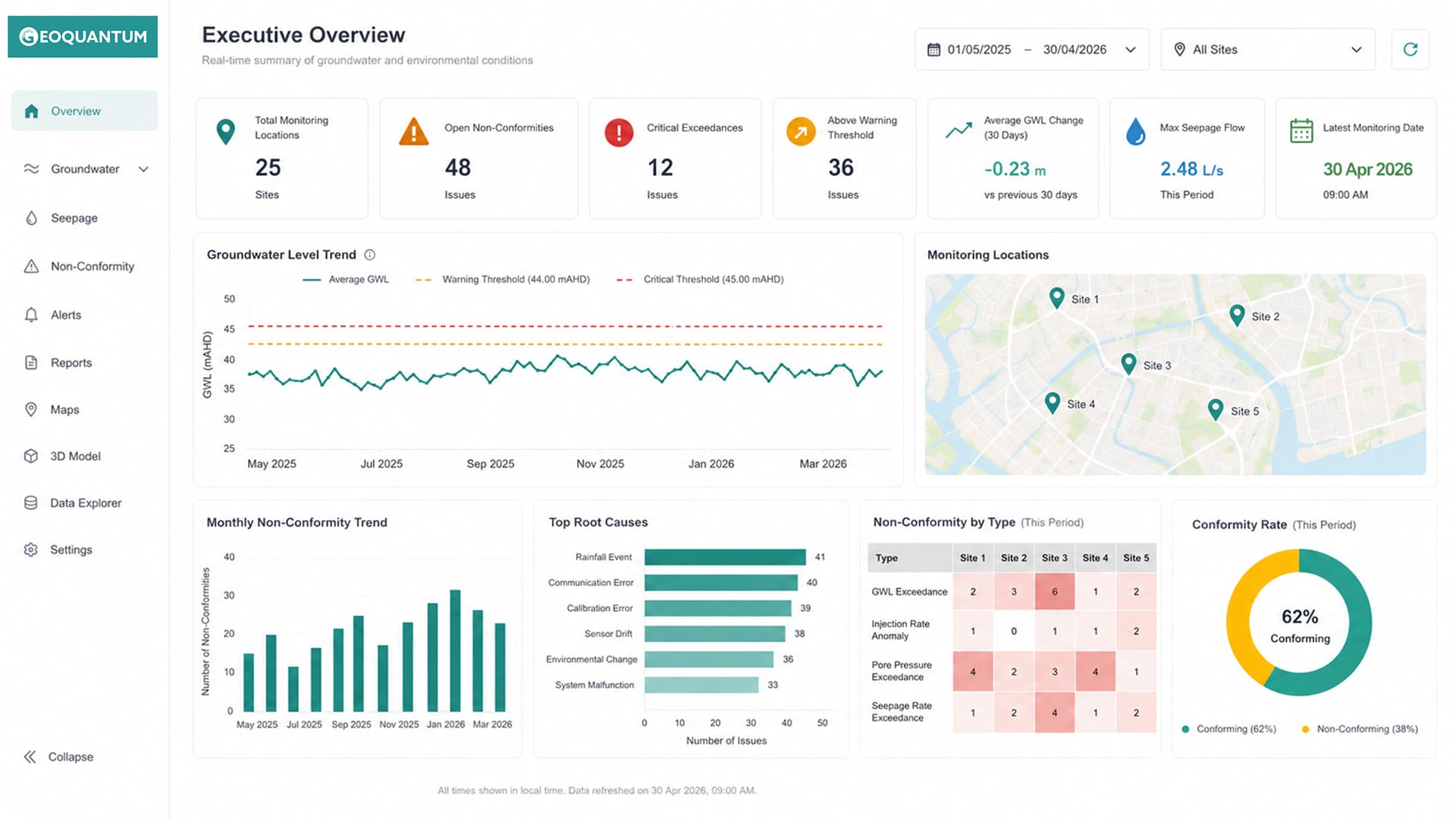Collapse the sidebar

point(59,757)
